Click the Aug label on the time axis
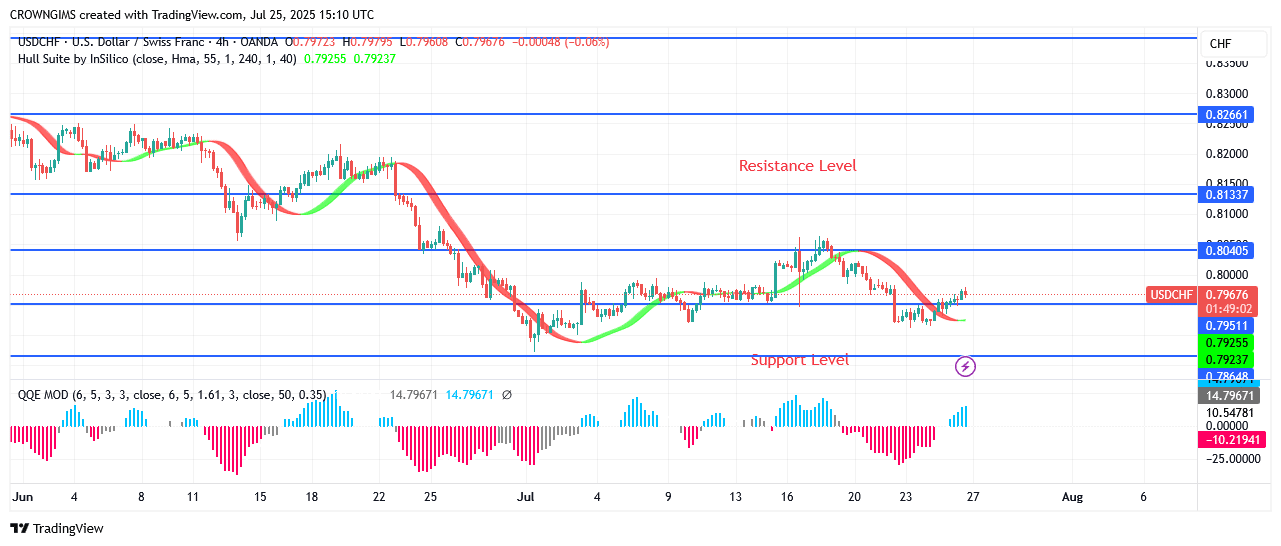The width and height of the screenshot is (1281, 546). (x=1072, y=496)
